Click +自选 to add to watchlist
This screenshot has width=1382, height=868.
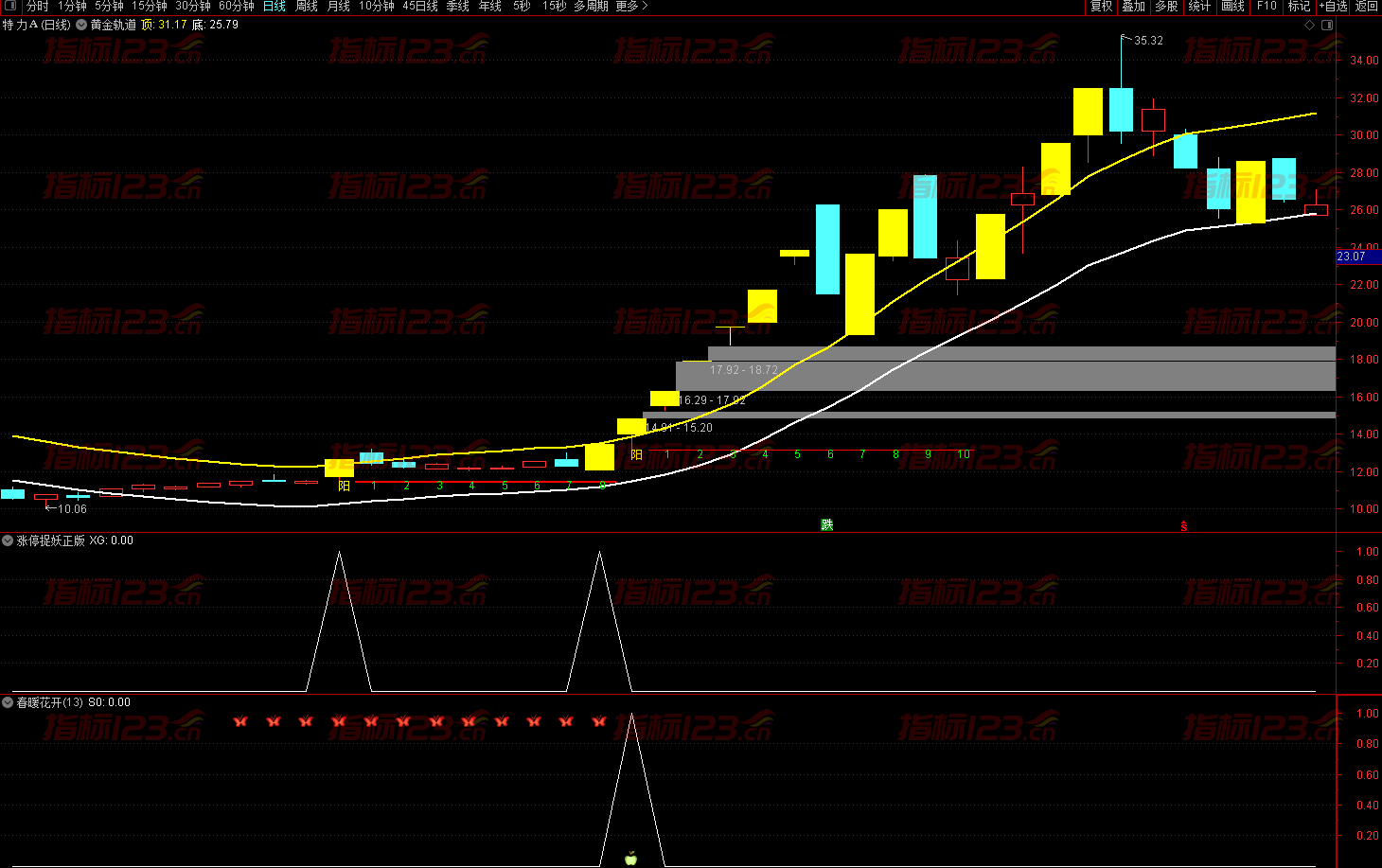[1334, 6]
